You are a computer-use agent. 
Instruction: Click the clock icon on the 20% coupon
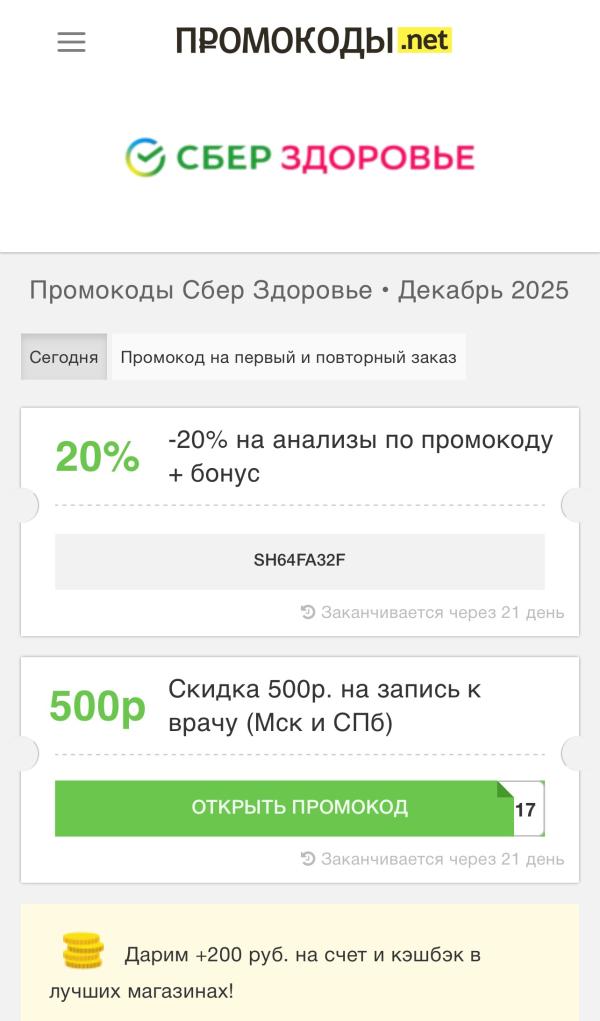pyautogui.click(x=308, y=612)
